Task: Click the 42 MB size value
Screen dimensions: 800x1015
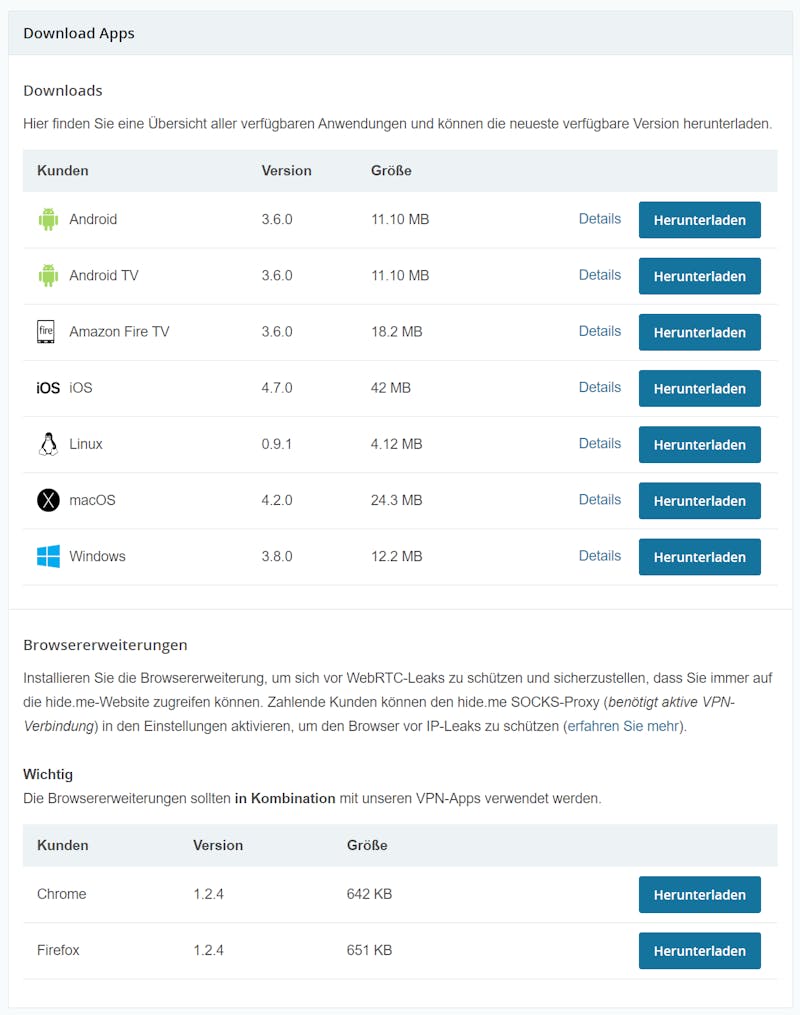Action: (390, 388)
